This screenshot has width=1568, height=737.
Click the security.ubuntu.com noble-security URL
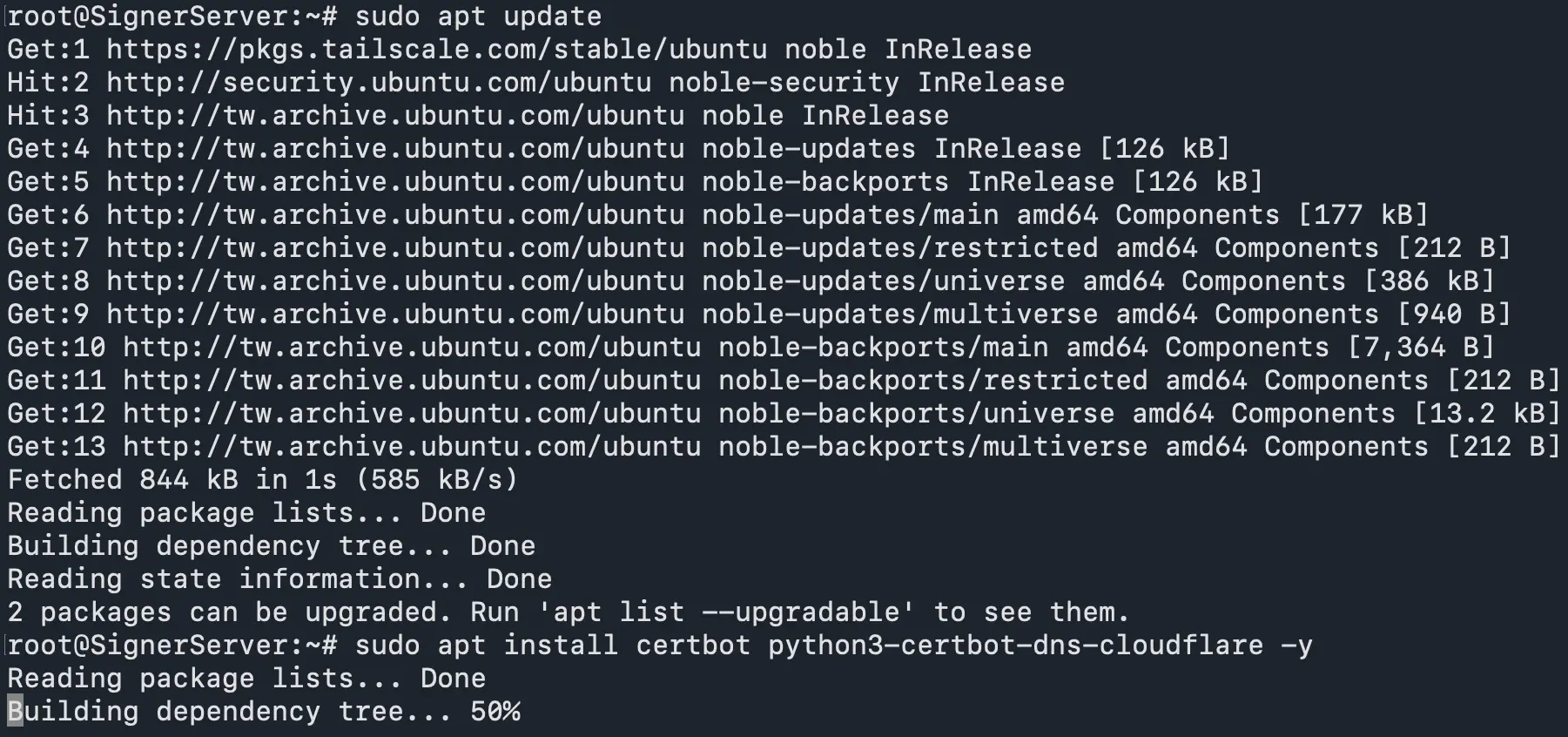[379, 83]
